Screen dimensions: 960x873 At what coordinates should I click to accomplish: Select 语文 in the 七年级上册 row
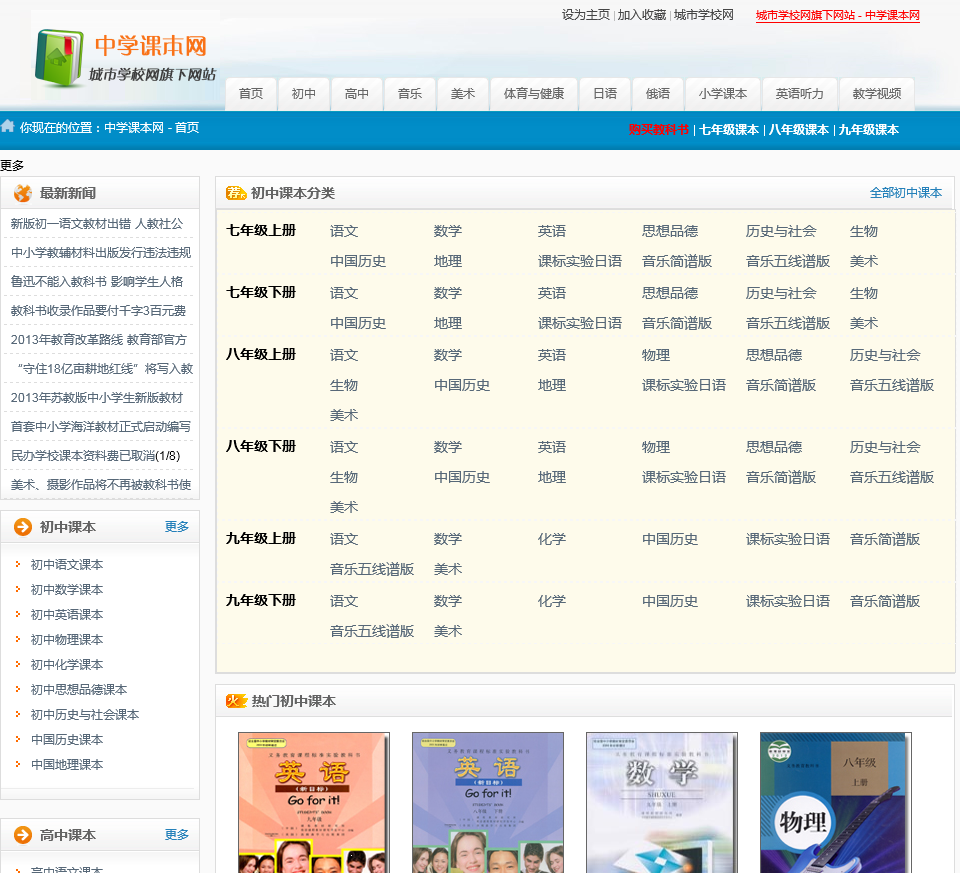tap(343, 231)
